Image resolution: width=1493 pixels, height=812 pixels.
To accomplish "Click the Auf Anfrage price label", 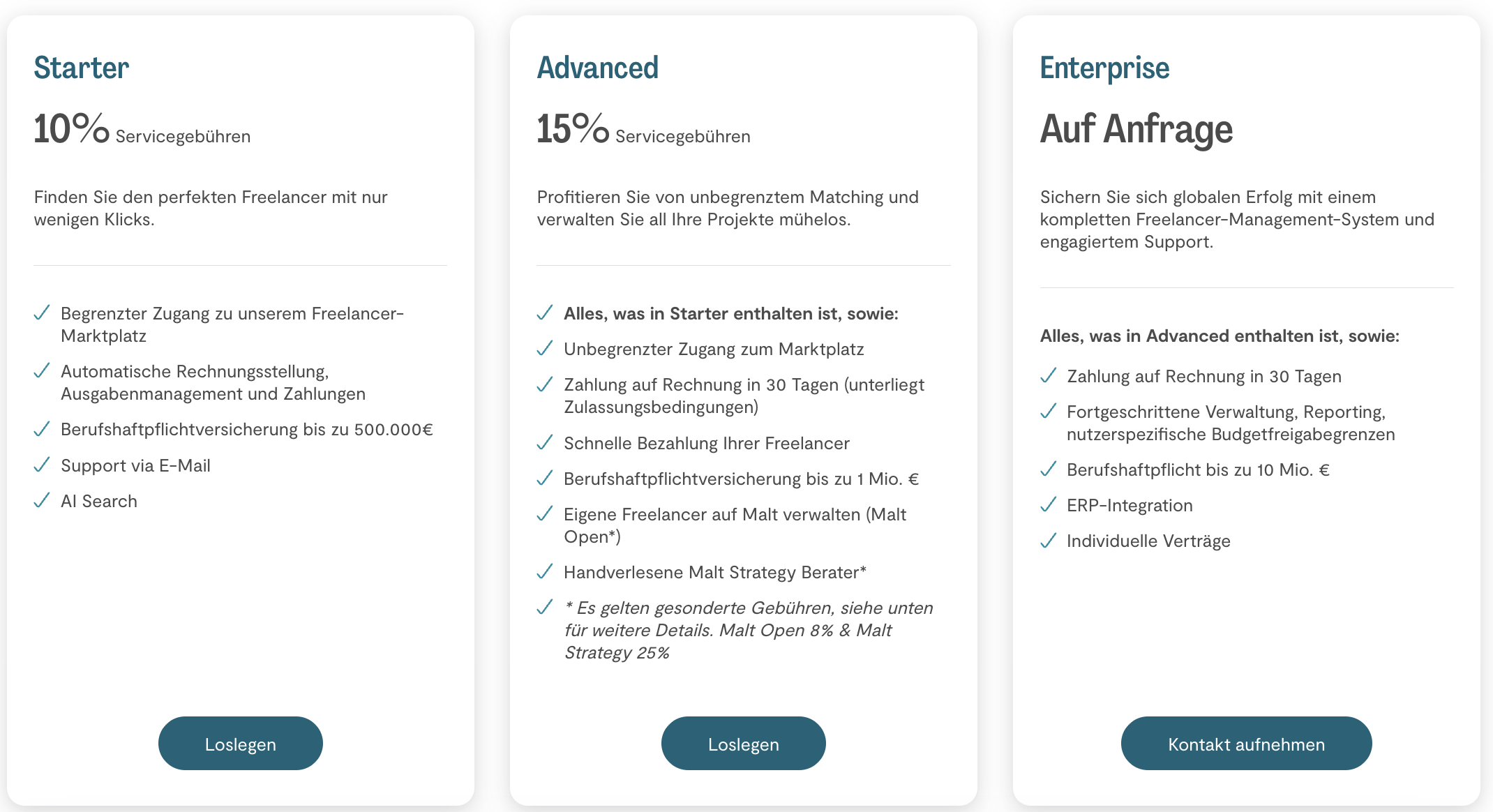I will 1136,129.
